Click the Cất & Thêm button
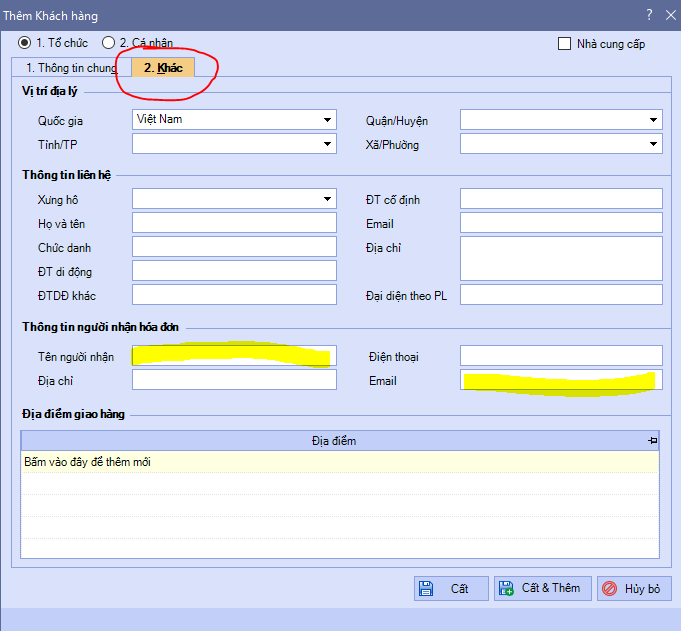The height and width of the screenshot is (631, 681). [543, 588]
